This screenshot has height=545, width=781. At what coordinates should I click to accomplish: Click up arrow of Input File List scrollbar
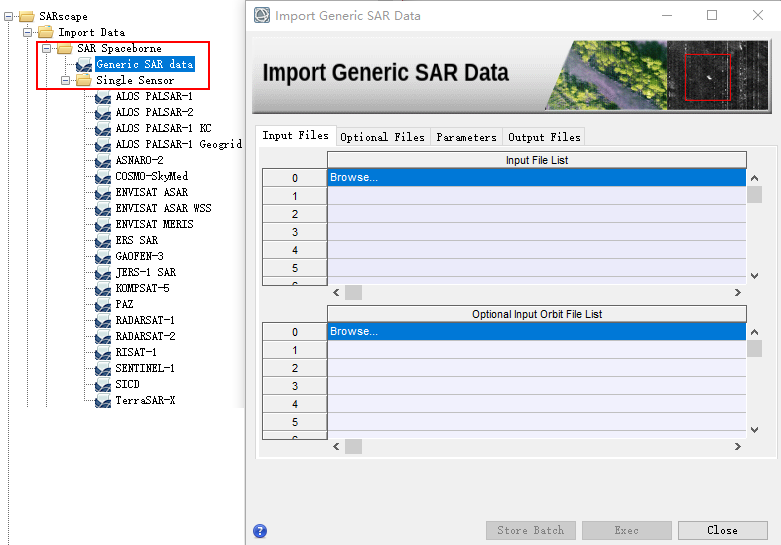pos(754,178)
